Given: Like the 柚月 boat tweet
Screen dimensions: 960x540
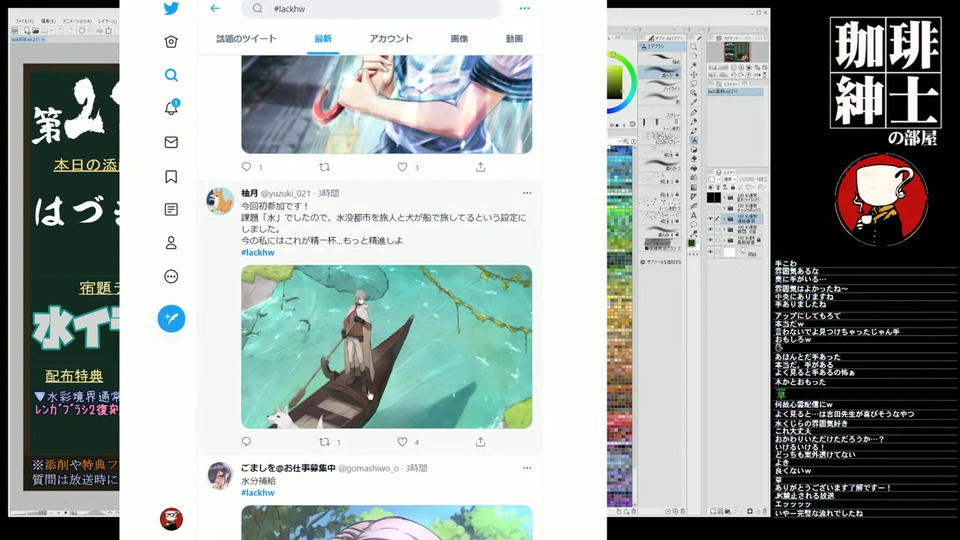Looking at the screenshot, I should click(x=402, y=441).
